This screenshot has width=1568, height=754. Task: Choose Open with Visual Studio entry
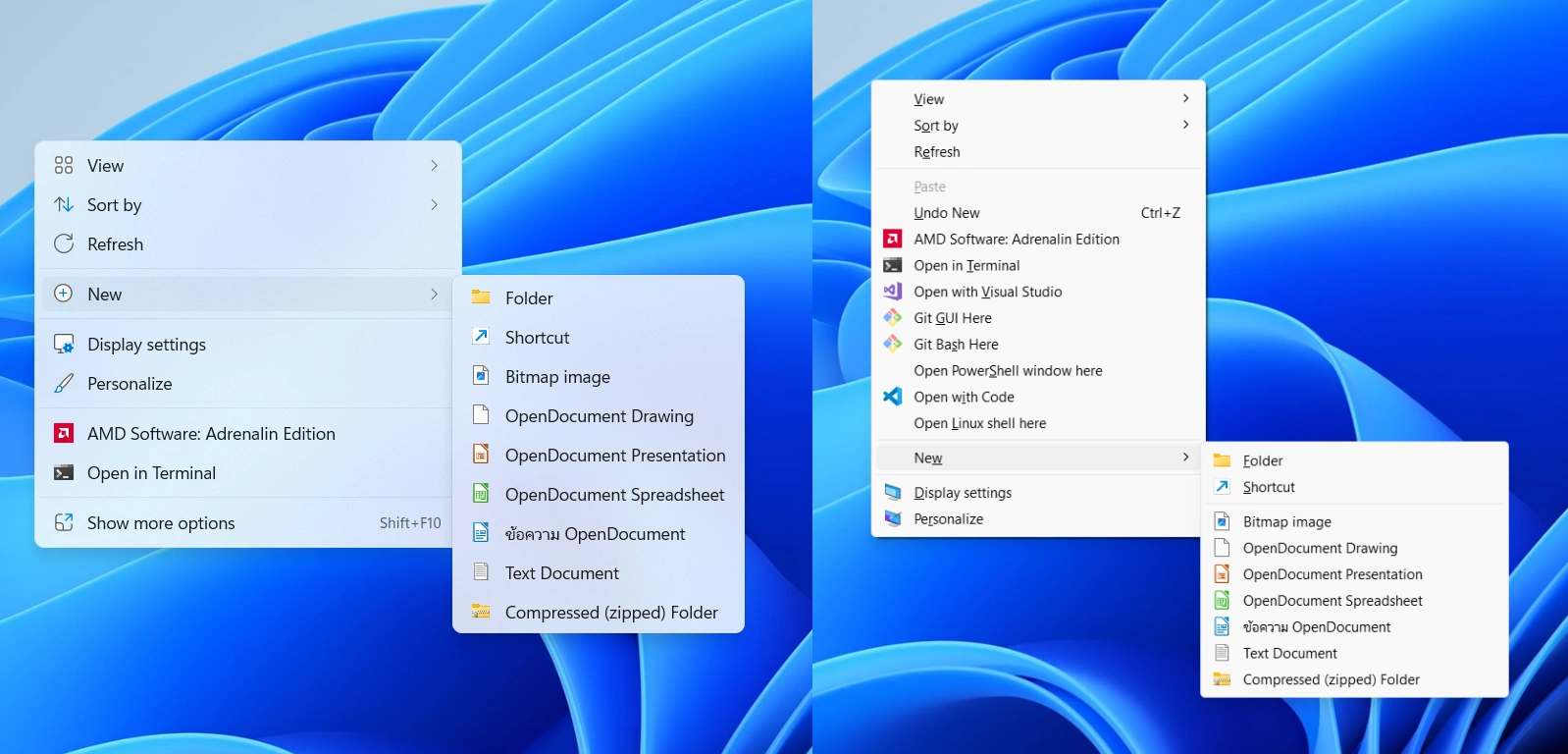click(1038, 292)
